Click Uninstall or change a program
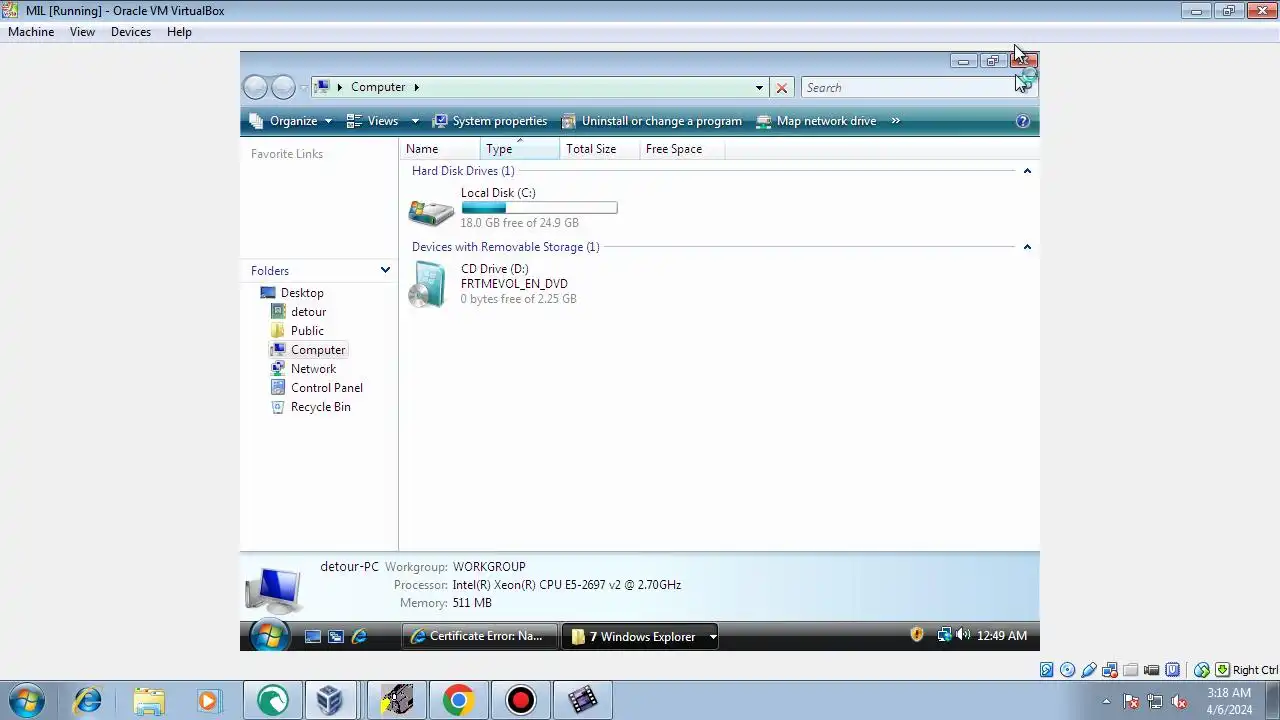1280x720 pixels. point(652,121)
